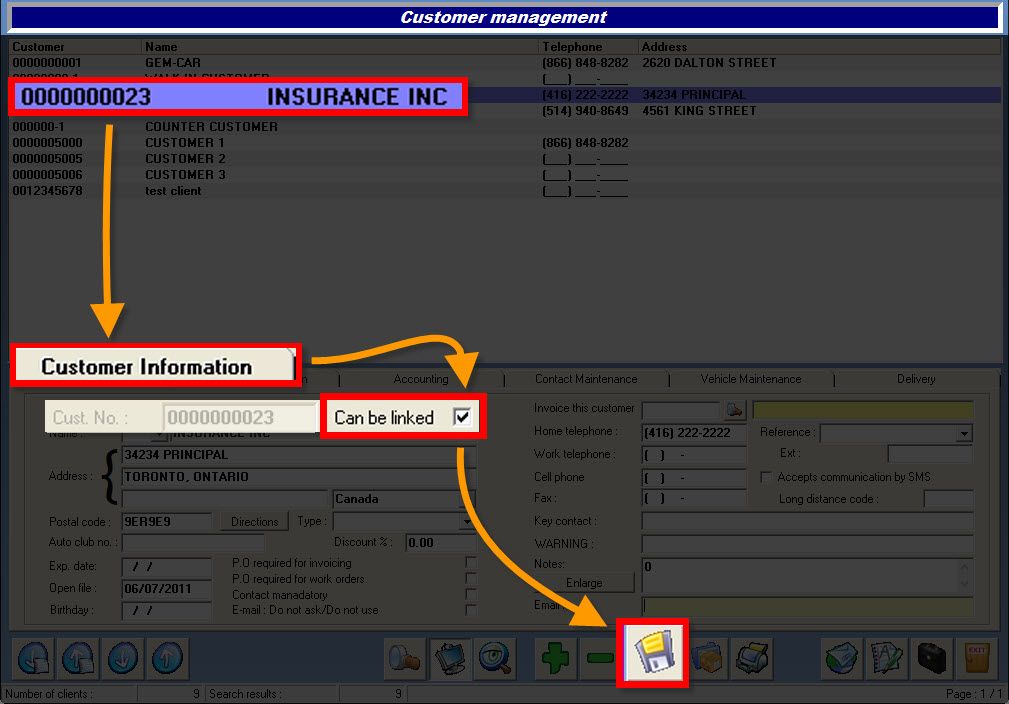
Task: Select the CUSTOMER 3 row
Action: 505,175
